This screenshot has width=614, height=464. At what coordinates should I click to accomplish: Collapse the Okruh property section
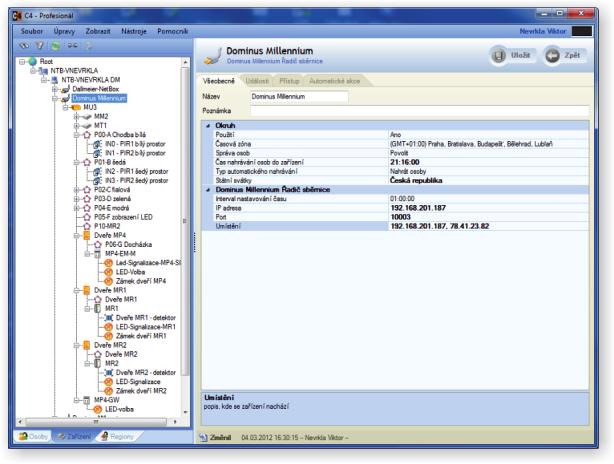pyautogui.click(x=208, y=126)
